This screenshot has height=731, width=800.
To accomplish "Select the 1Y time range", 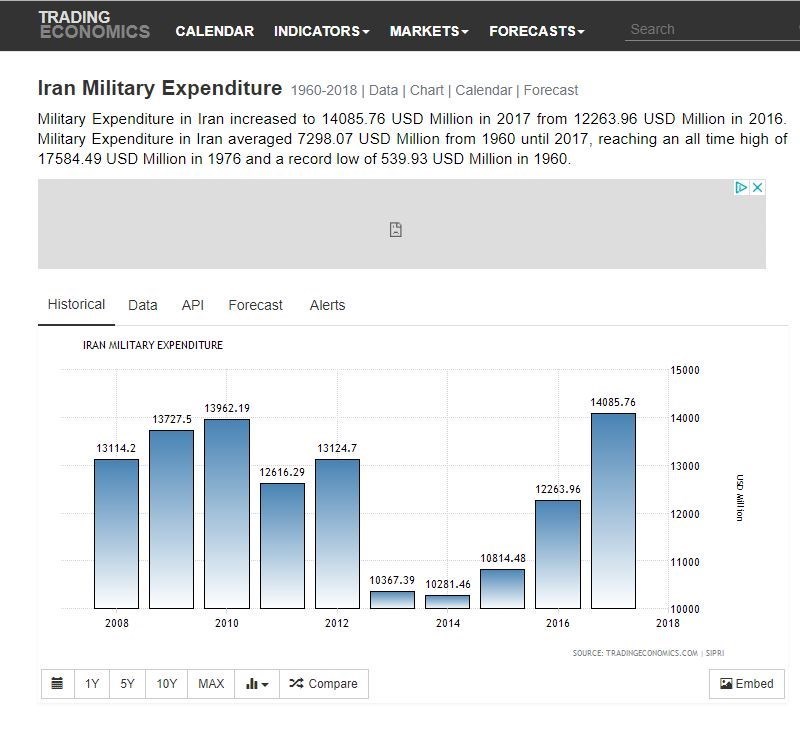I will point(92,684).
